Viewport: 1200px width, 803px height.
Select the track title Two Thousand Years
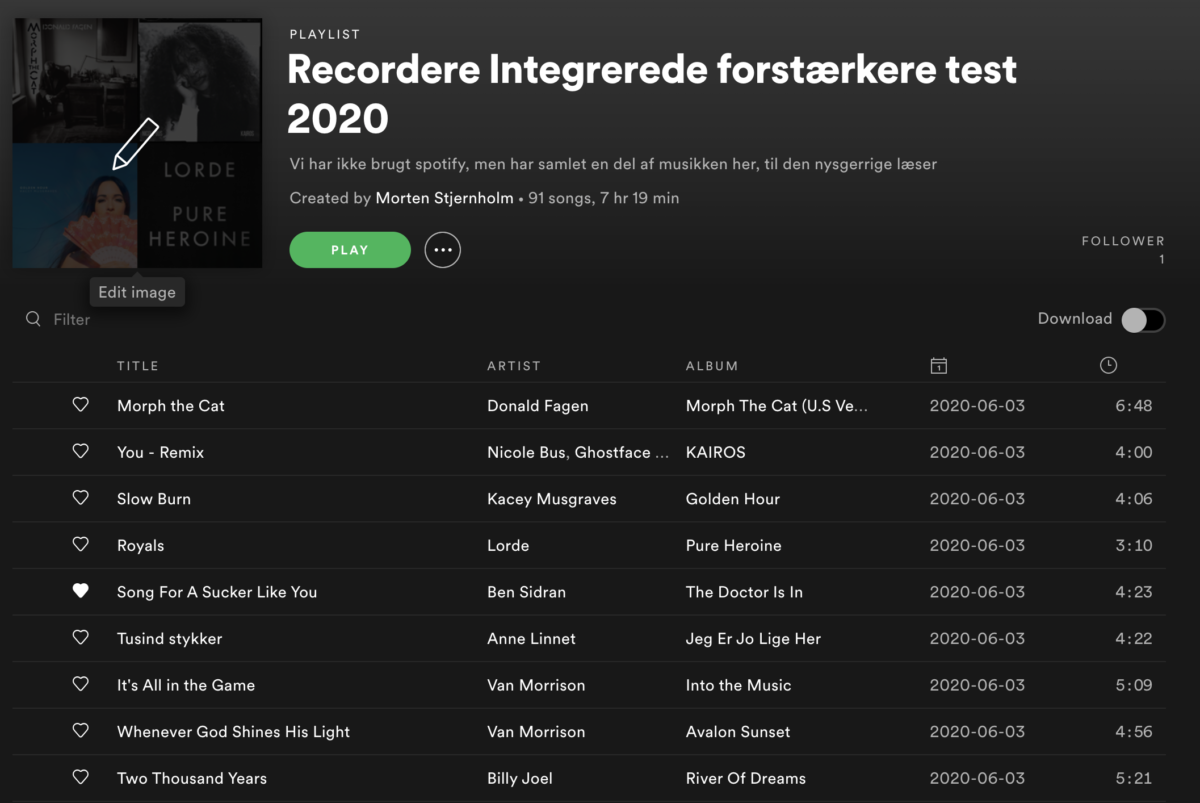[x=192, y=778]
